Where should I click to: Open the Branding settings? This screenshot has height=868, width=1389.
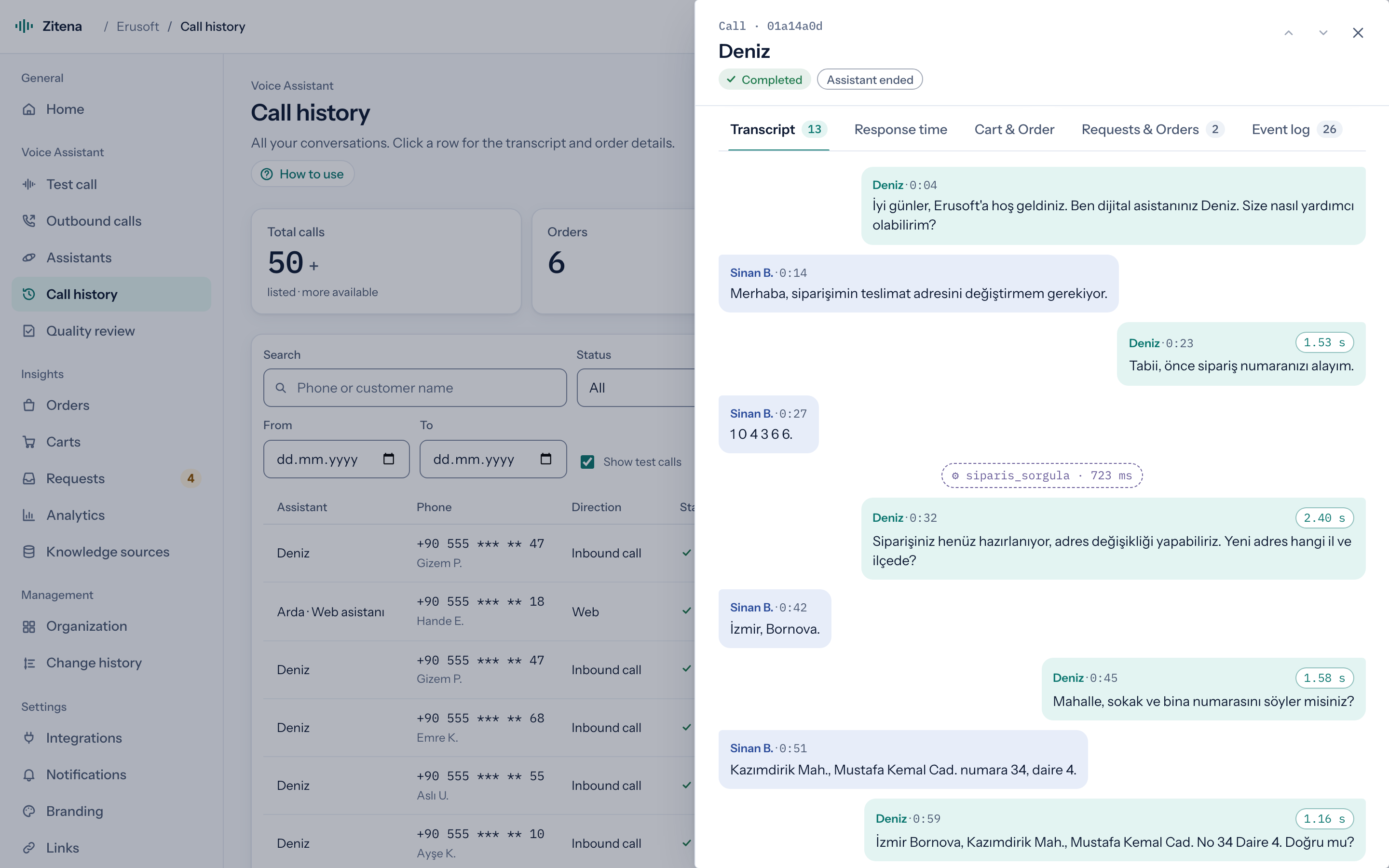tap(111, 812)
